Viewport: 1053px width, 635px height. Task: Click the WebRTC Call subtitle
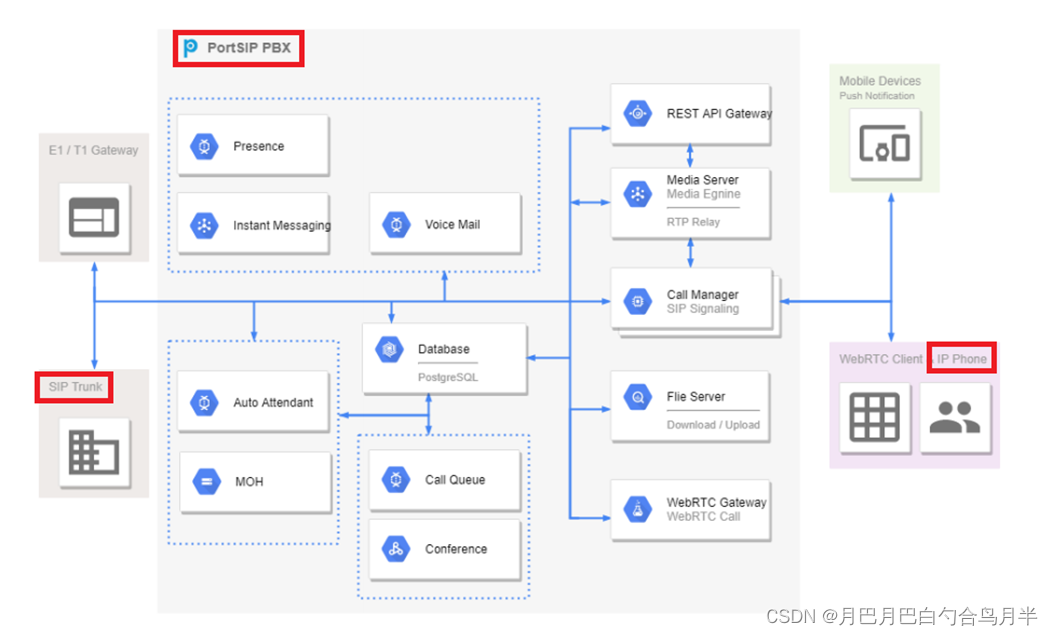pos(703,517)
